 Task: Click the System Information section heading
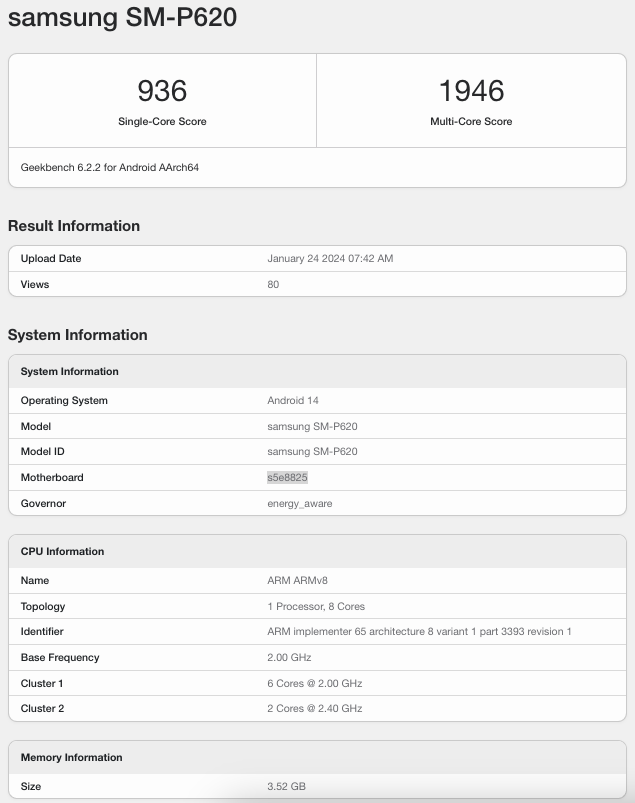(x=78, y=335)
